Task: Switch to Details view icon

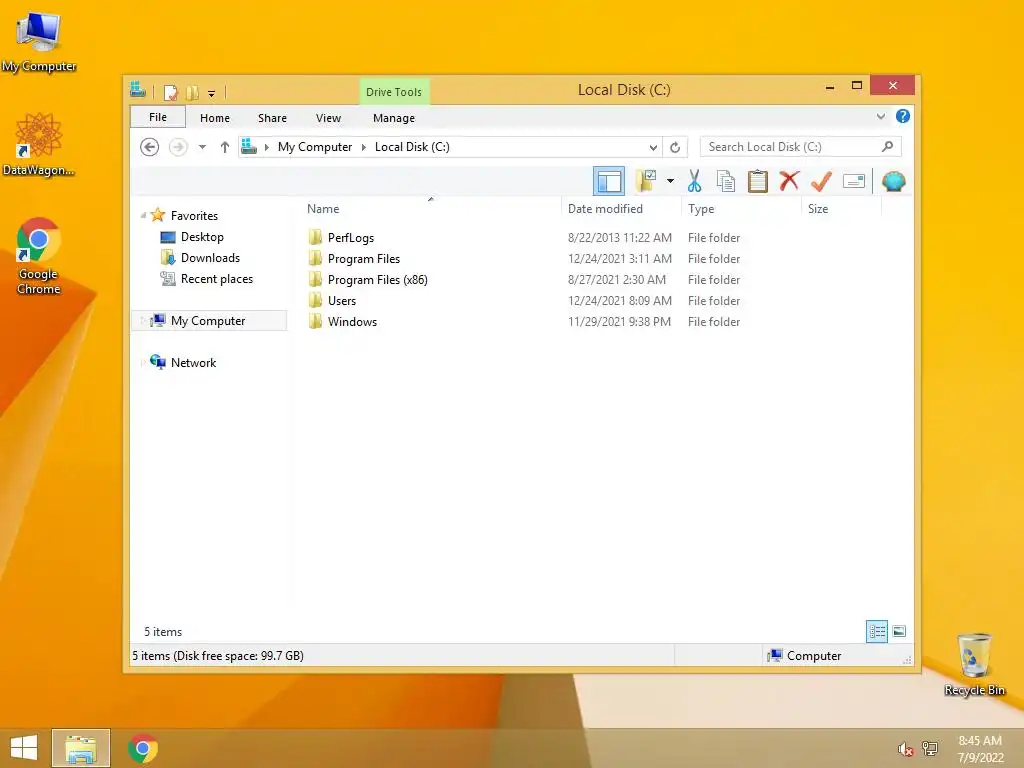Action: [877, 631]
